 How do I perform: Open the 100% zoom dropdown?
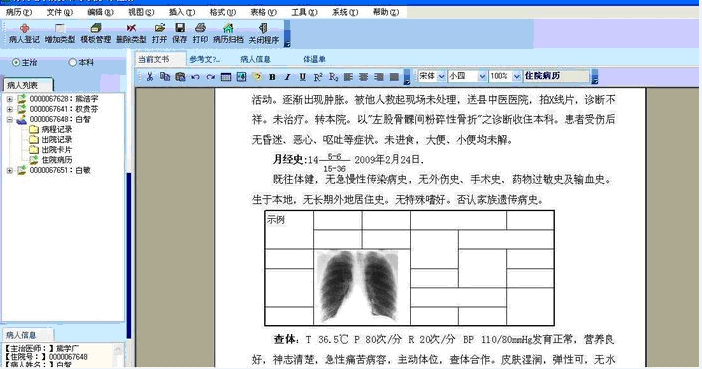click(517, 76)
